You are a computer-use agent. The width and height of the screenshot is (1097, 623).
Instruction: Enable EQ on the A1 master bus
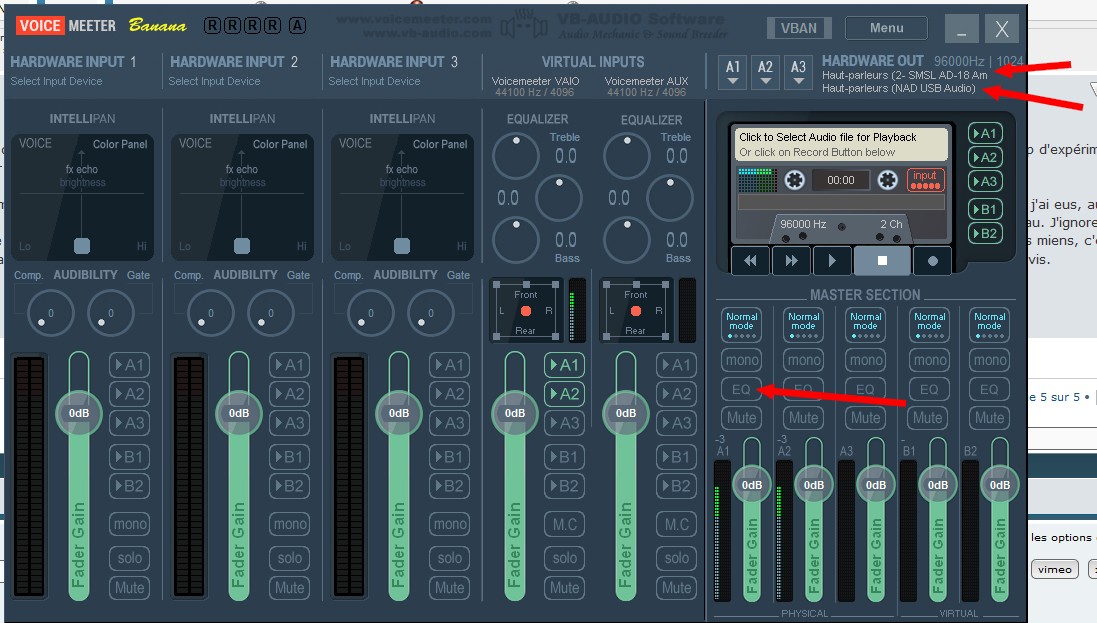(x=742, y=389)
